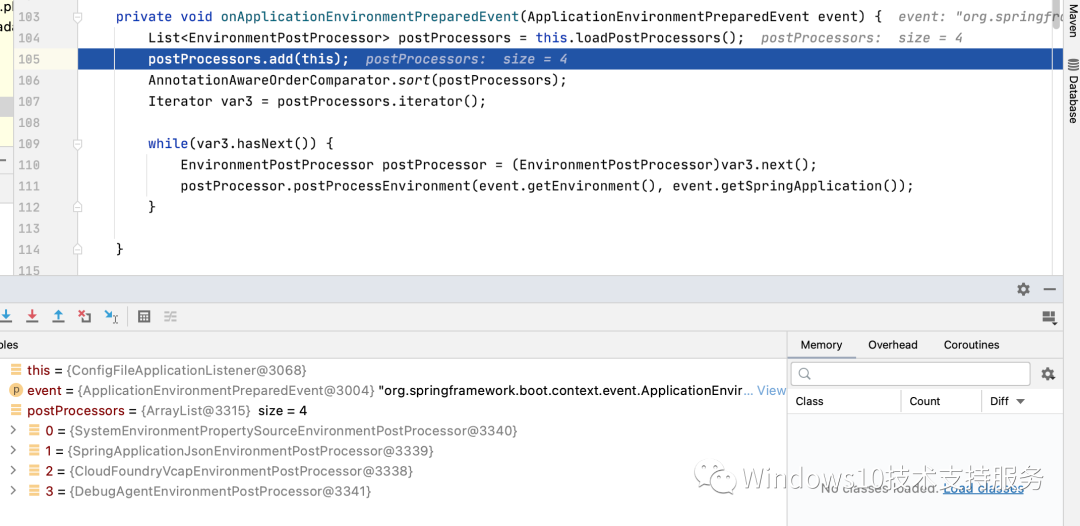Screen dimensions: 1080x526
Task: Click the while keyword on line 109
Action: pyautogui.click(x=167, y=144)
